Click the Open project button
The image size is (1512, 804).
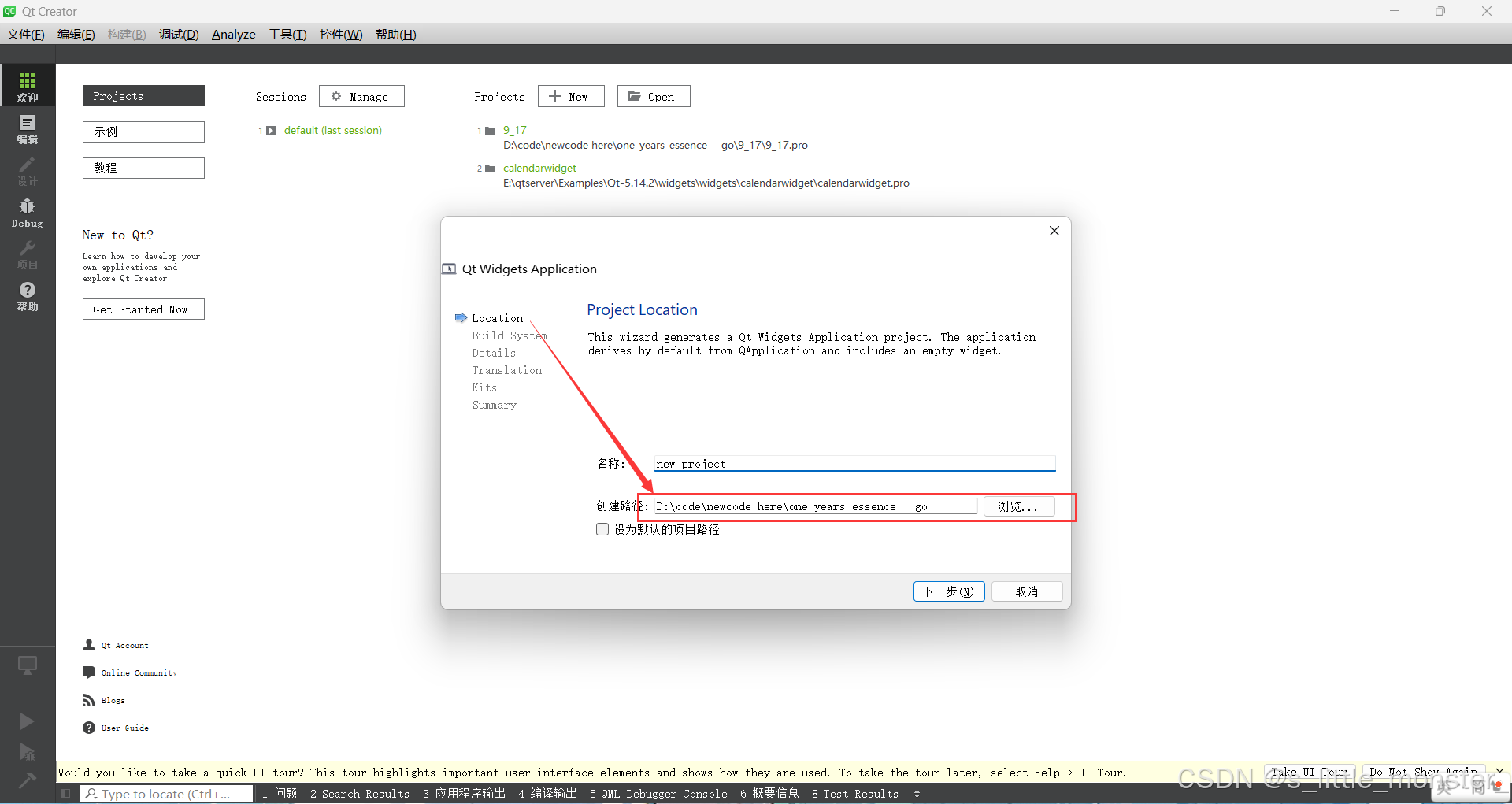coord(654,96)
